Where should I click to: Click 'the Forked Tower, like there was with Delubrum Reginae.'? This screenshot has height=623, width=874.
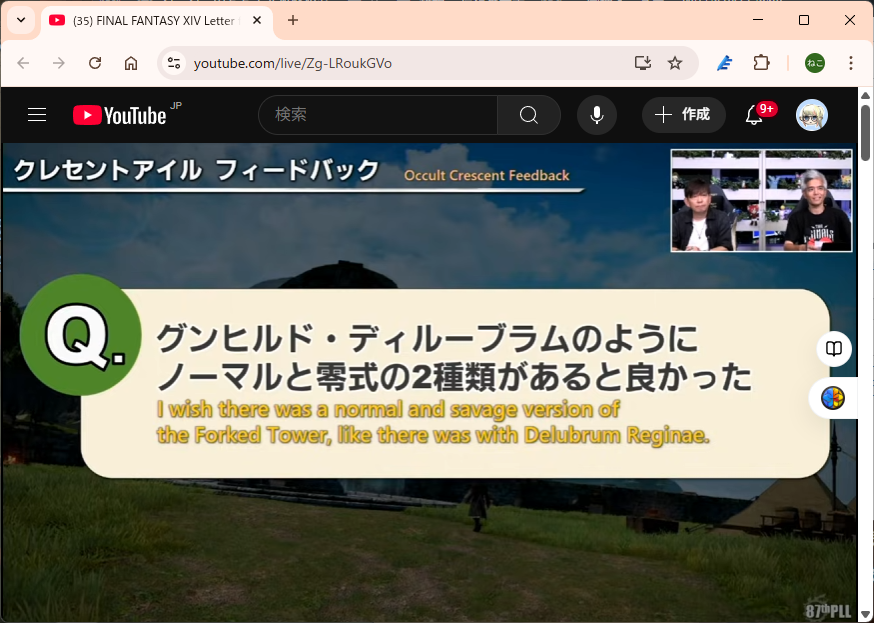(x=433, y=435)
